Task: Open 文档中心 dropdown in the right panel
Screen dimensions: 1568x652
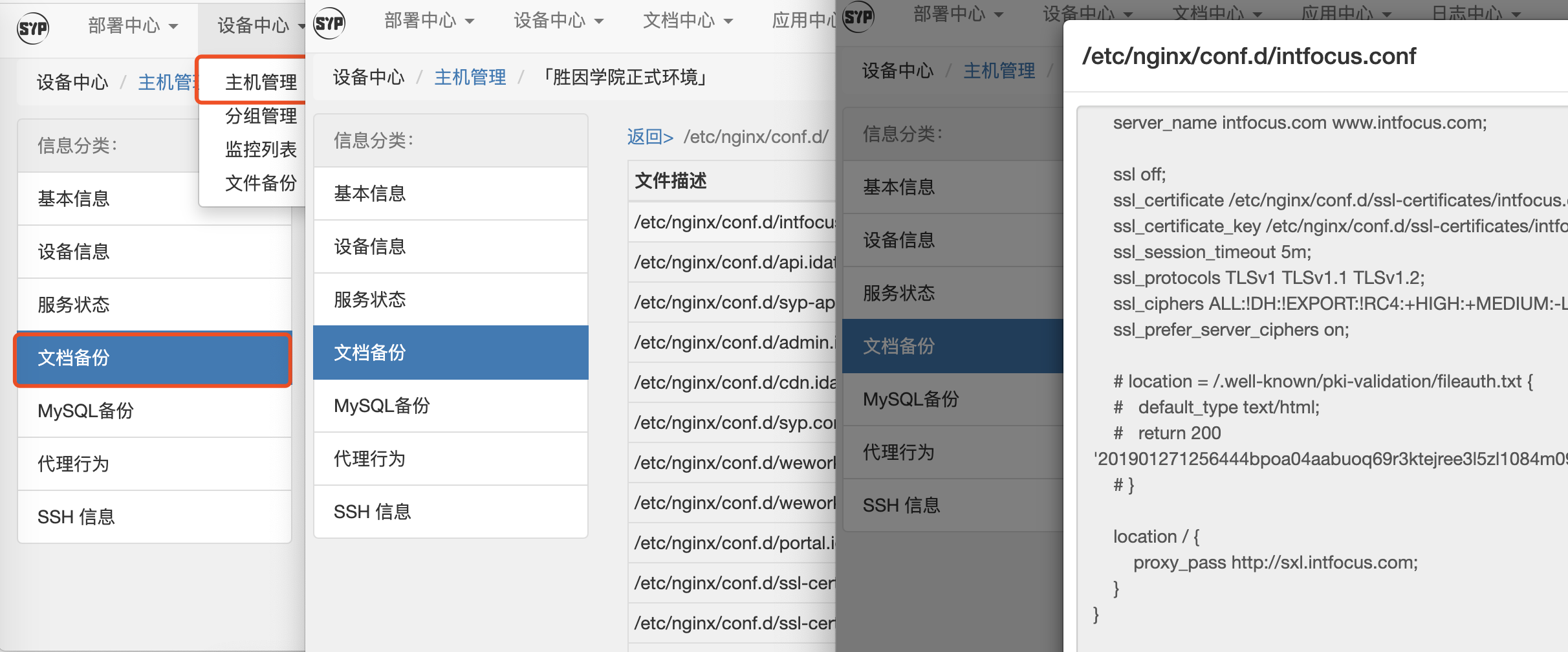Action: pyautogui.click(x=1217, y=13)
